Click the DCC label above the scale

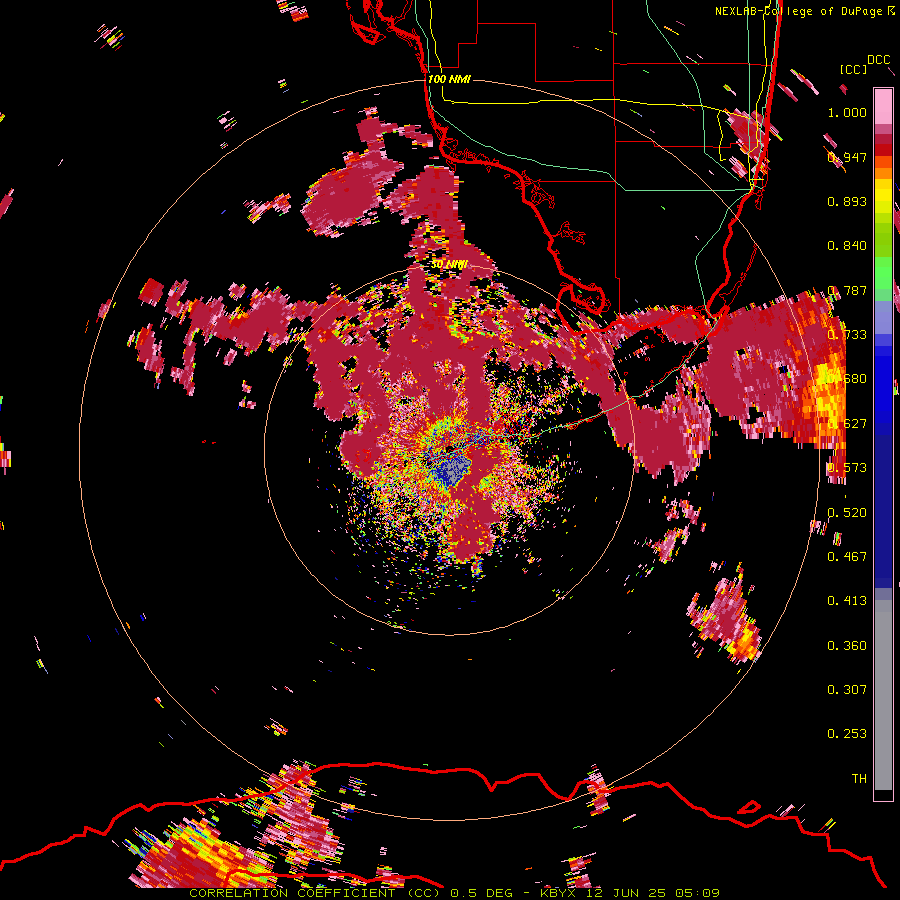879,60
